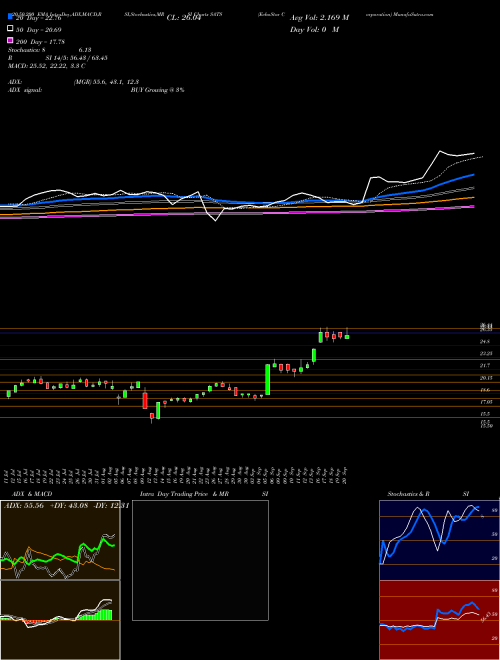Click the 'CL: 26.04' closing price label

click(x=184, y=18)
